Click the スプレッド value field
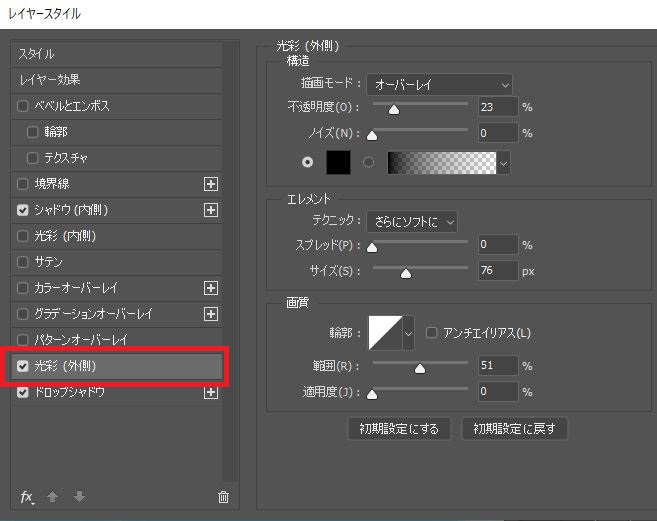This screenshot has height=521, width=657. [x=498, y=245]
